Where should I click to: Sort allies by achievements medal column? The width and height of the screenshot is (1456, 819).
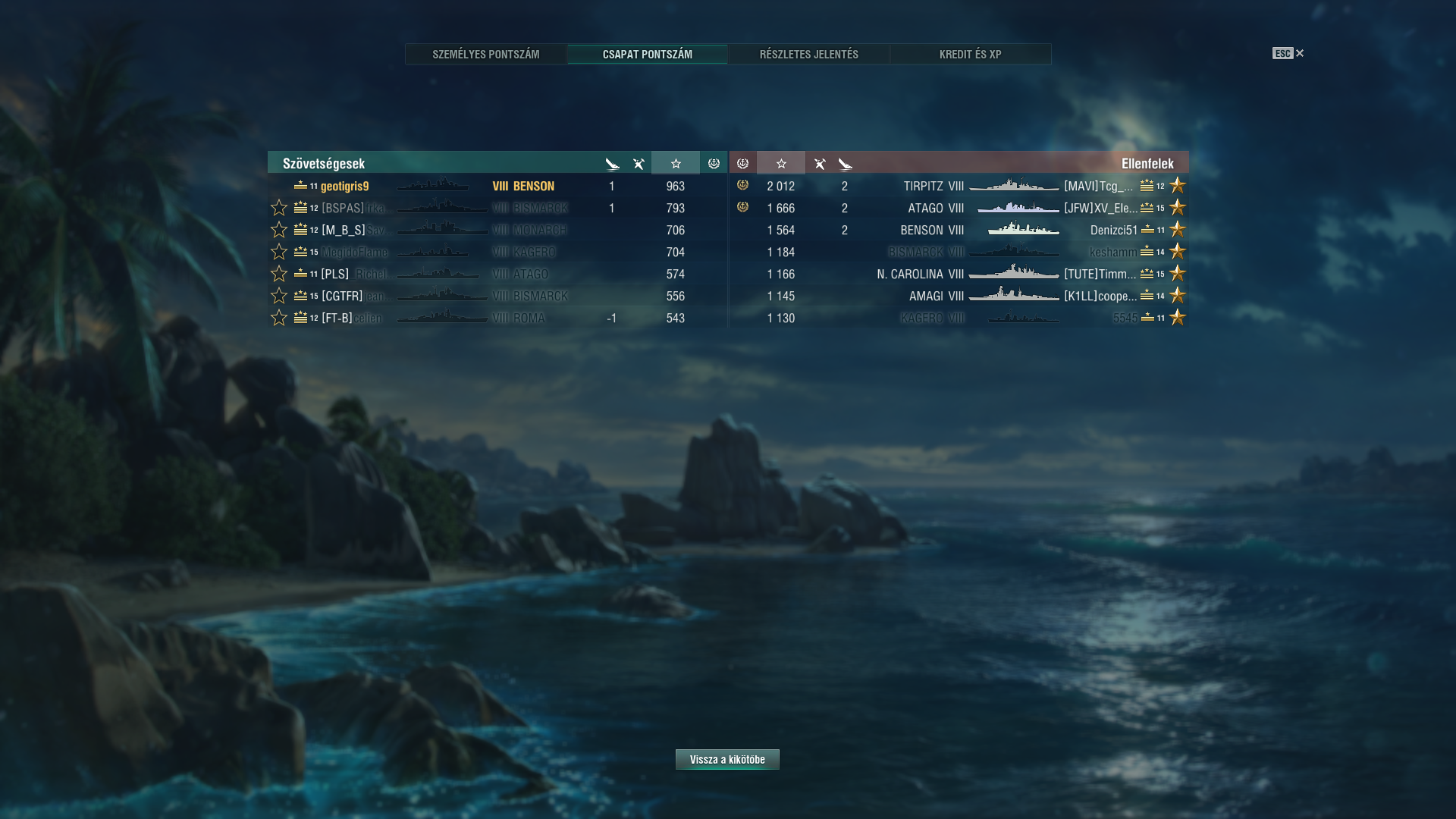pos(714,163)
